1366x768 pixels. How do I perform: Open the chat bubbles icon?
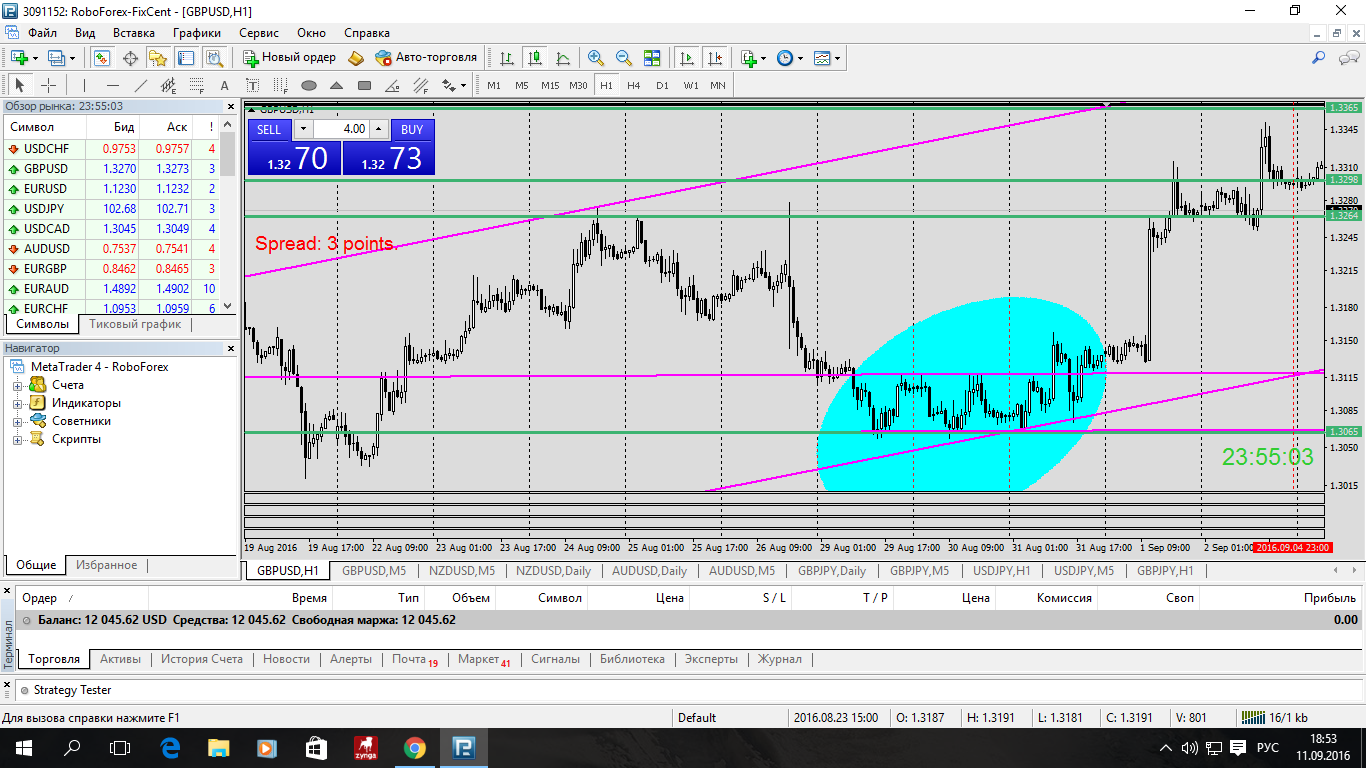tap(1346, 58)
